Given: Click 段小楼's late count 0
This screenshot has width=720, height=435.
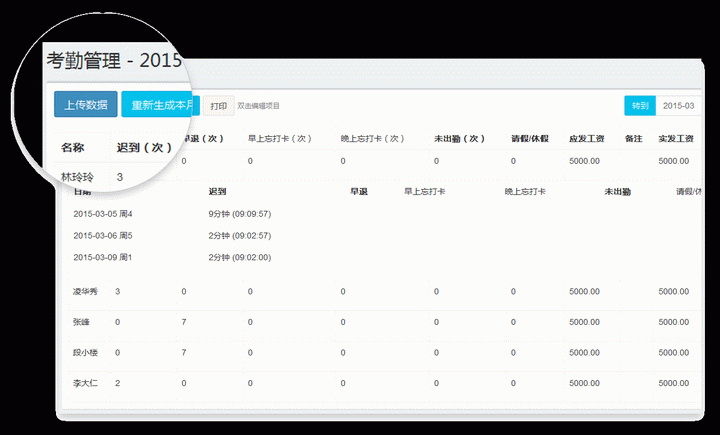Looking at the screenshot, I should point(118,352).
